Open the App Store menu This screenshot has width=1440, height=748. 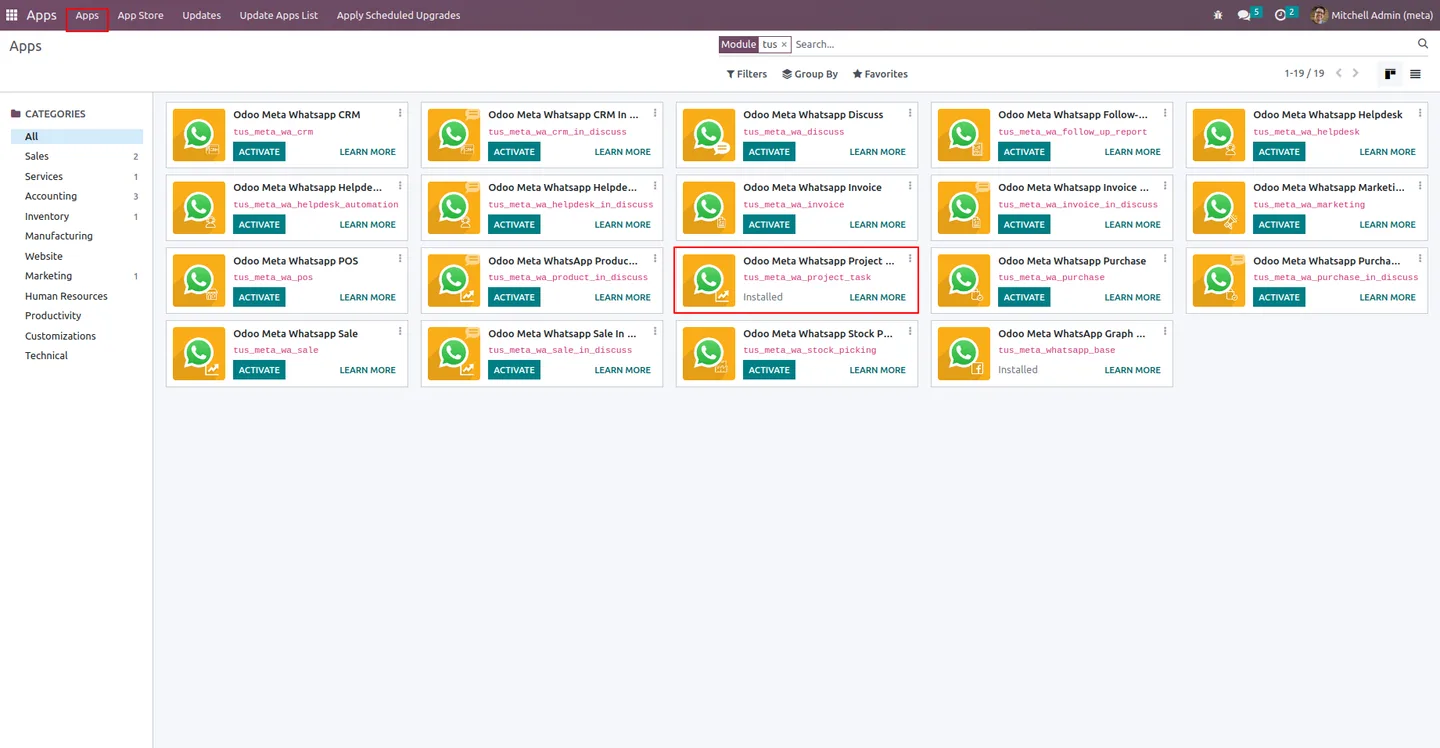pos(140,16)
